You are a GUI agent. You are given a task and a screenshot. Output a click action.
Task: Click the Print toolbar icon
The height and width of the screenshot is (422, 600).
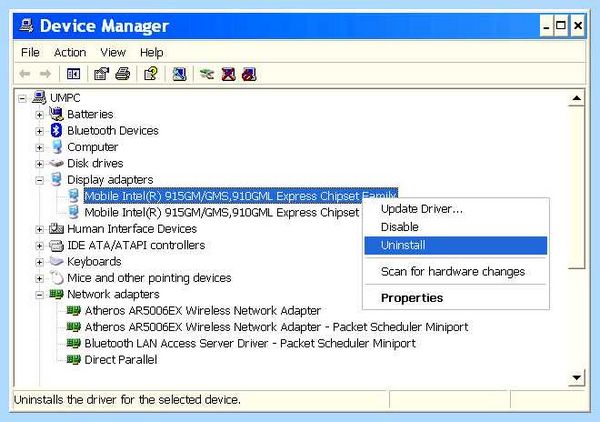tap(122, 73)
